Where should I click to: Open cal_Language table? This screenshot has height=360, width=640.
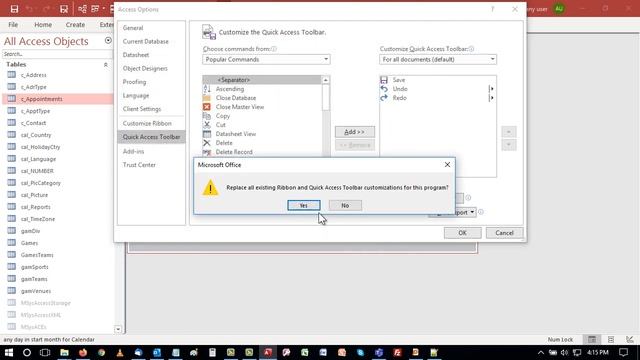(38, 159)
